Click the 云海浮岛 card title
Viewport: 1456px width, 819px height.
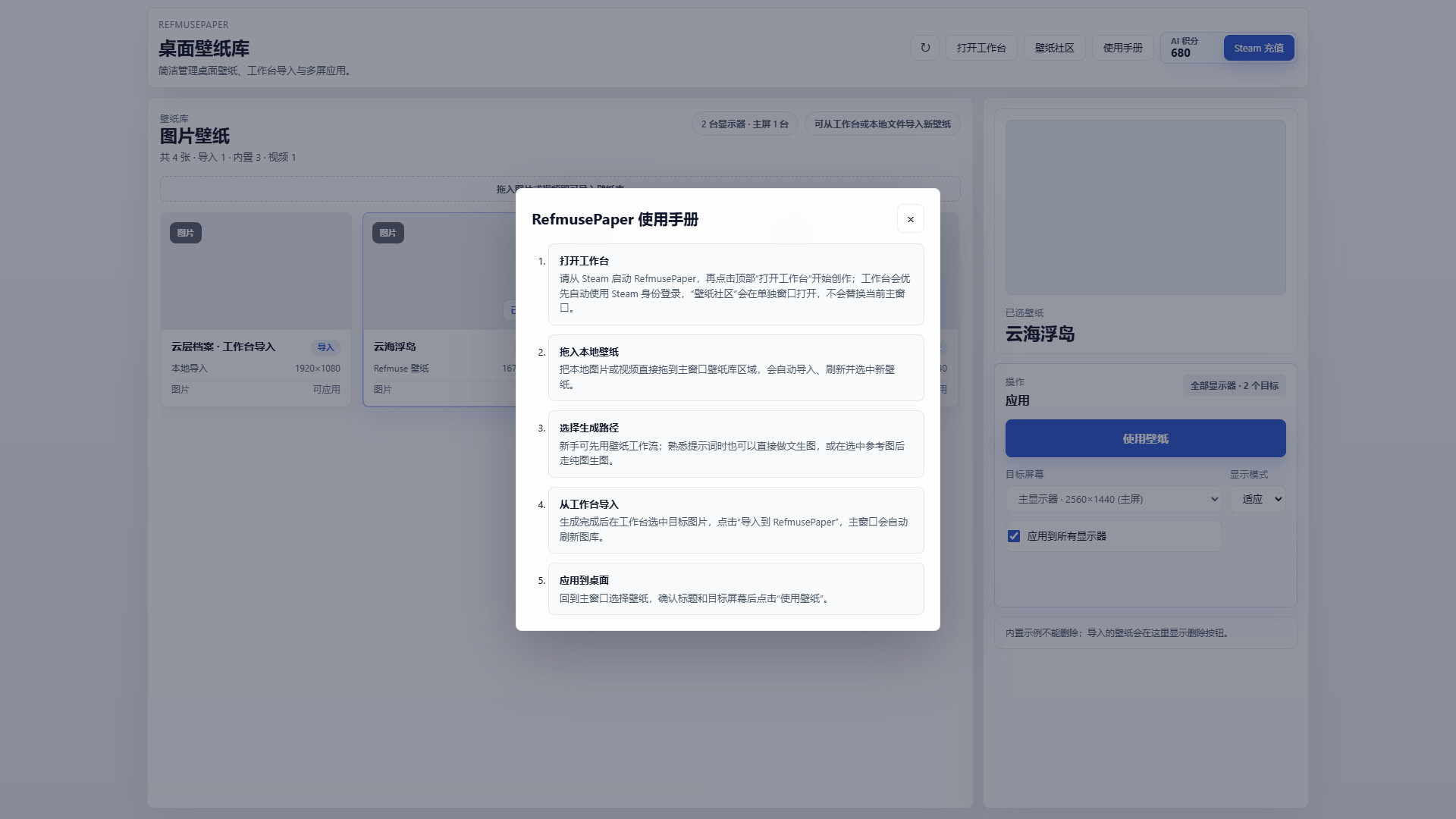click(x=394, y=347)
